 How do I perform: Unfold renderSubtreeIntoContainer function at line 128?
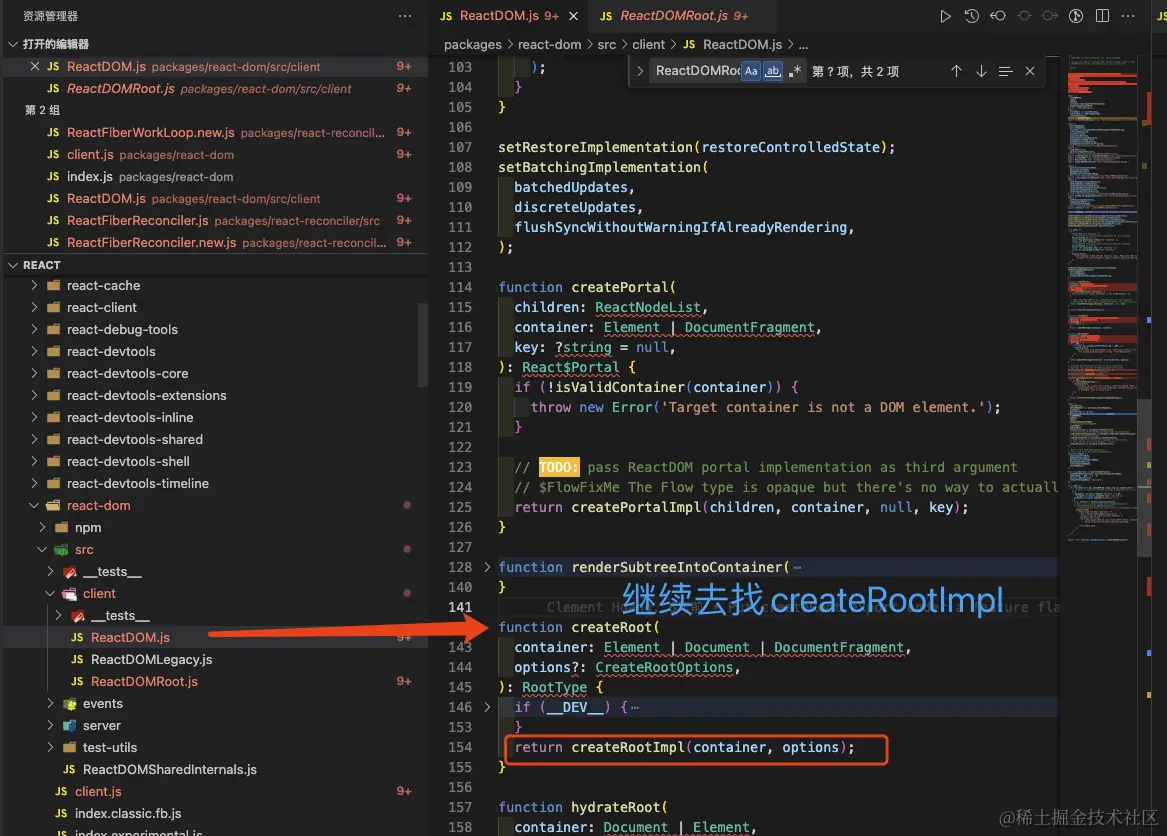pos(487,567)
